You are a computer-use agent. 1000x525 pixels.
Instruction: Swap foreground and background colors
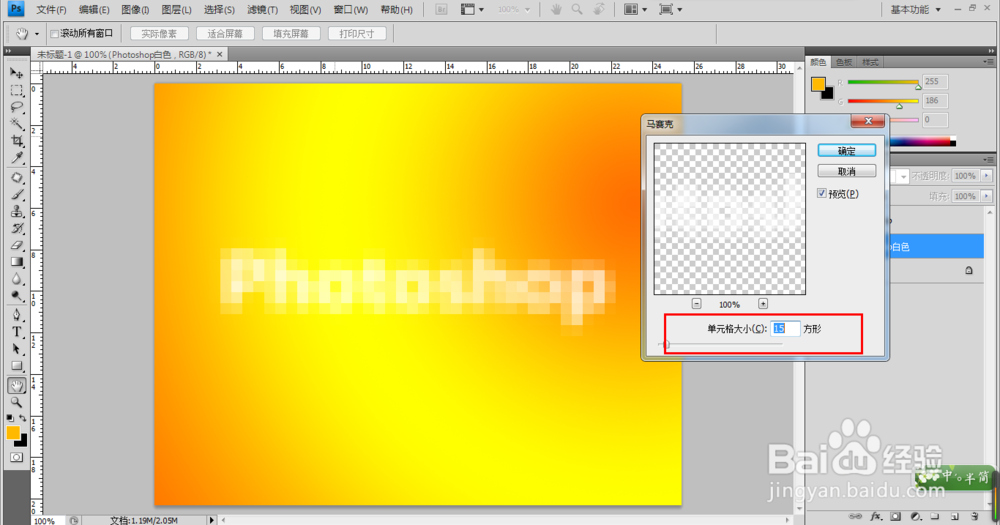[x=23, y=418]
